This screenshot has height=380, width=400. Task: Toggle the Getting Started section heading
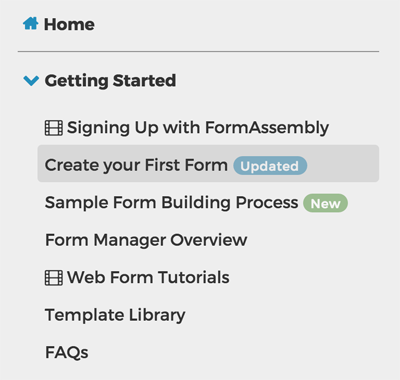click(110, 81)
